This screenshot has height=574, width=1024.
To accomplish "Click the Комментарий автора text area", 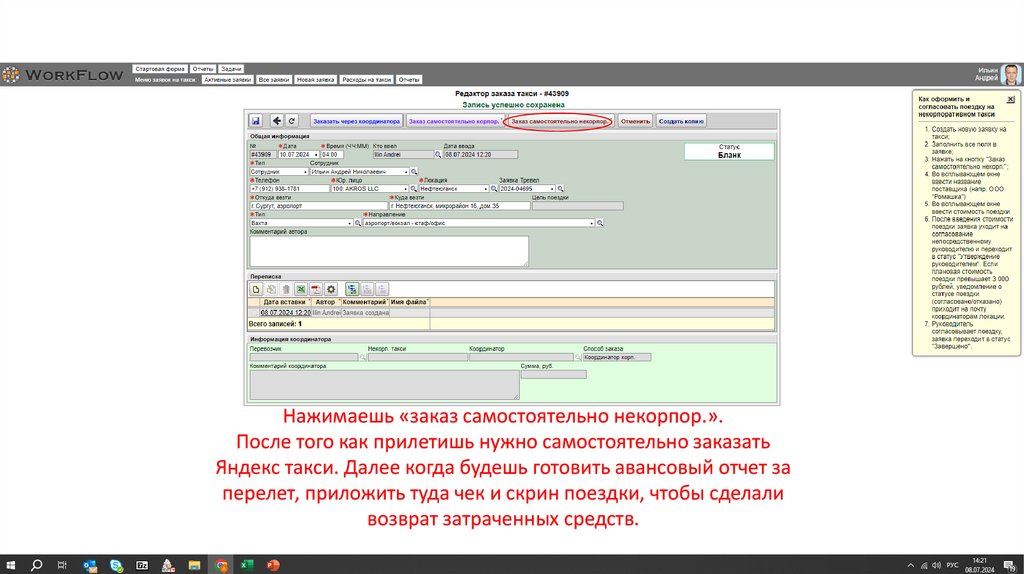I will point(389,251).
